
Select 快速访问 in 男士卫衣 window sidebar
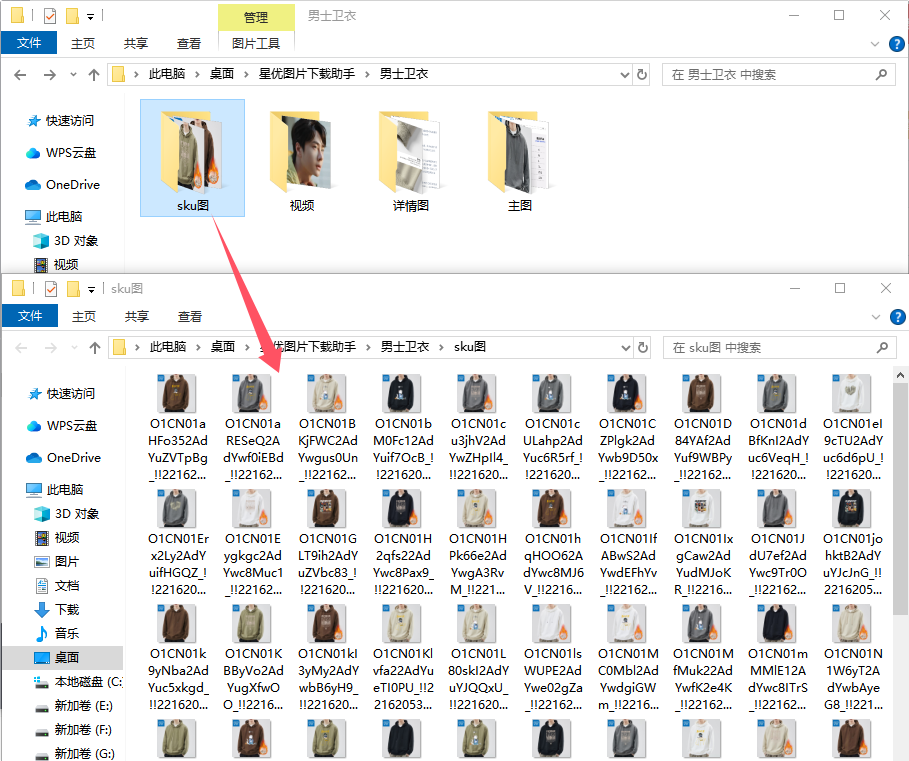click(x=61, y=121)
